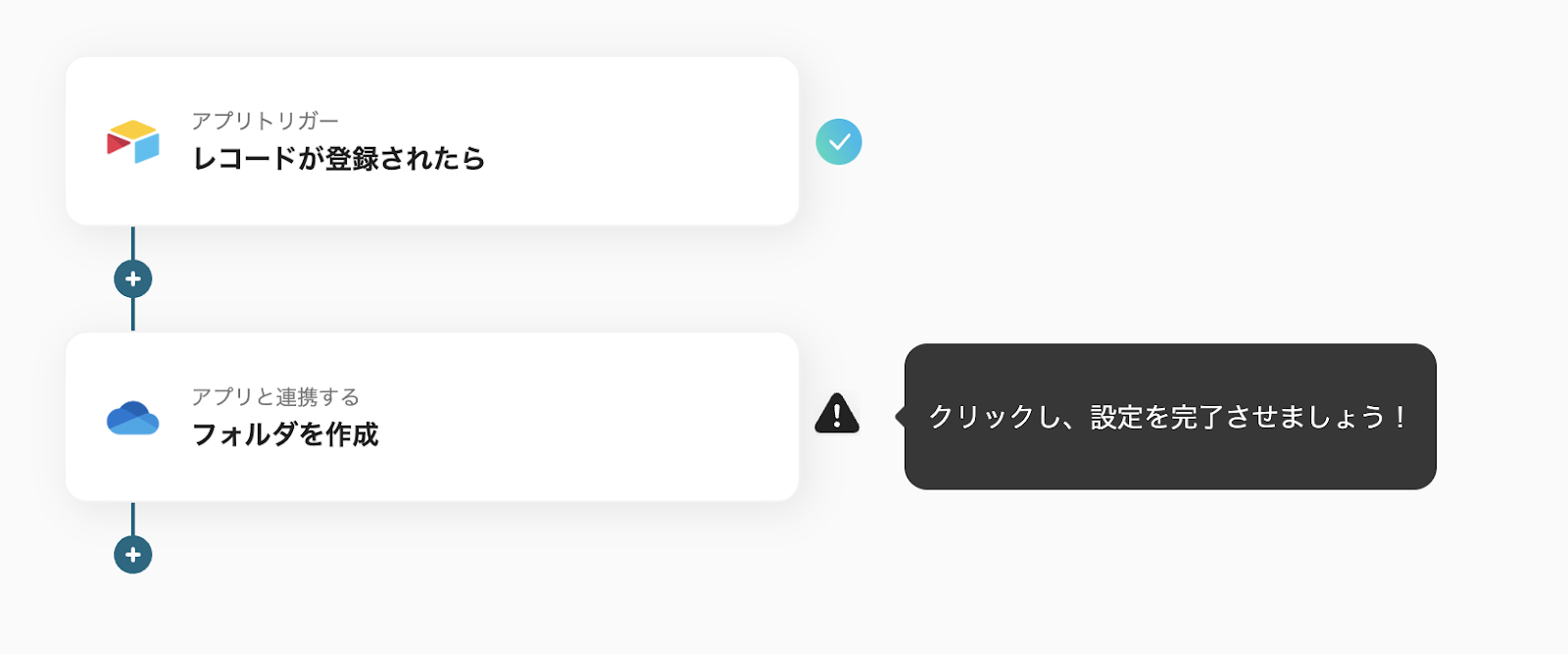Click the アプリと連携する label text
Viewport: 1568px width, 654px height.
coord(275,397)
